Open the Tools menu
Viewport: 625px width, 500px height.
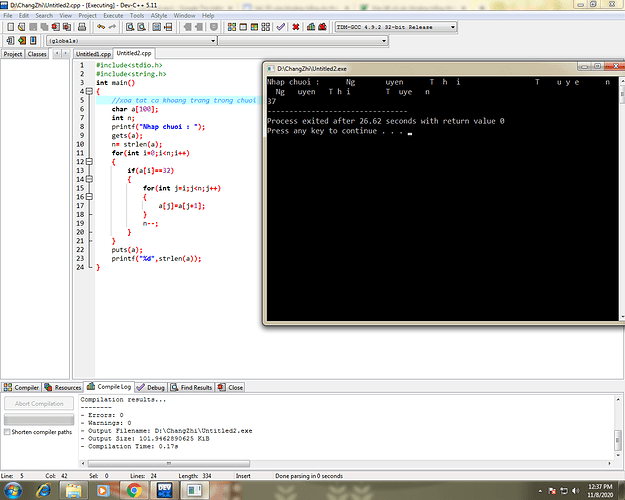pos(137,16)
